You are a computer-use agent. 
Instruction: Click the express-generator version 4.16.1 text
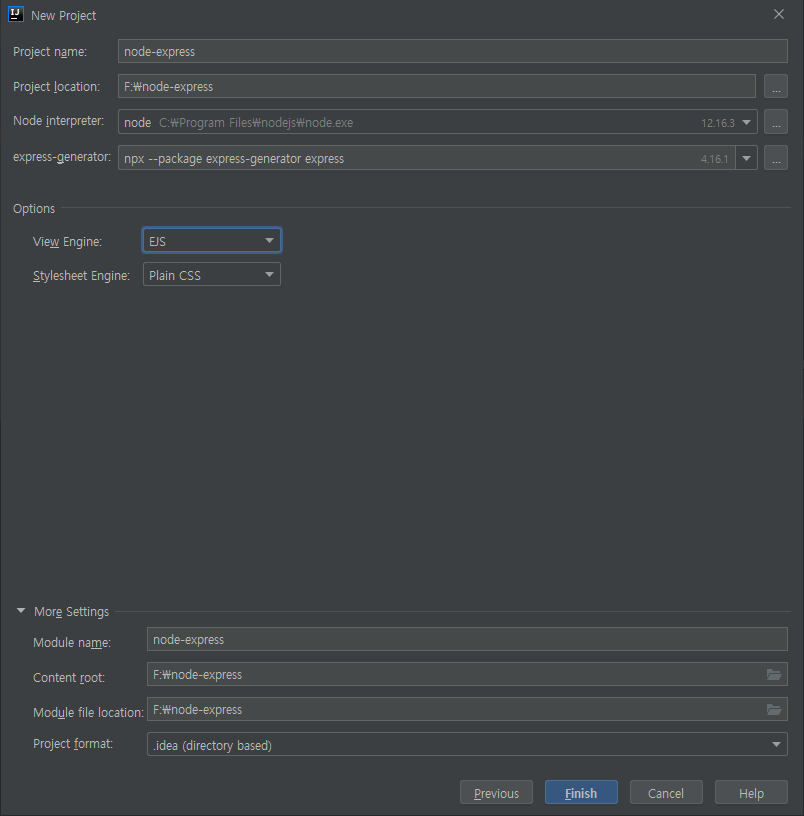[714, 159]
